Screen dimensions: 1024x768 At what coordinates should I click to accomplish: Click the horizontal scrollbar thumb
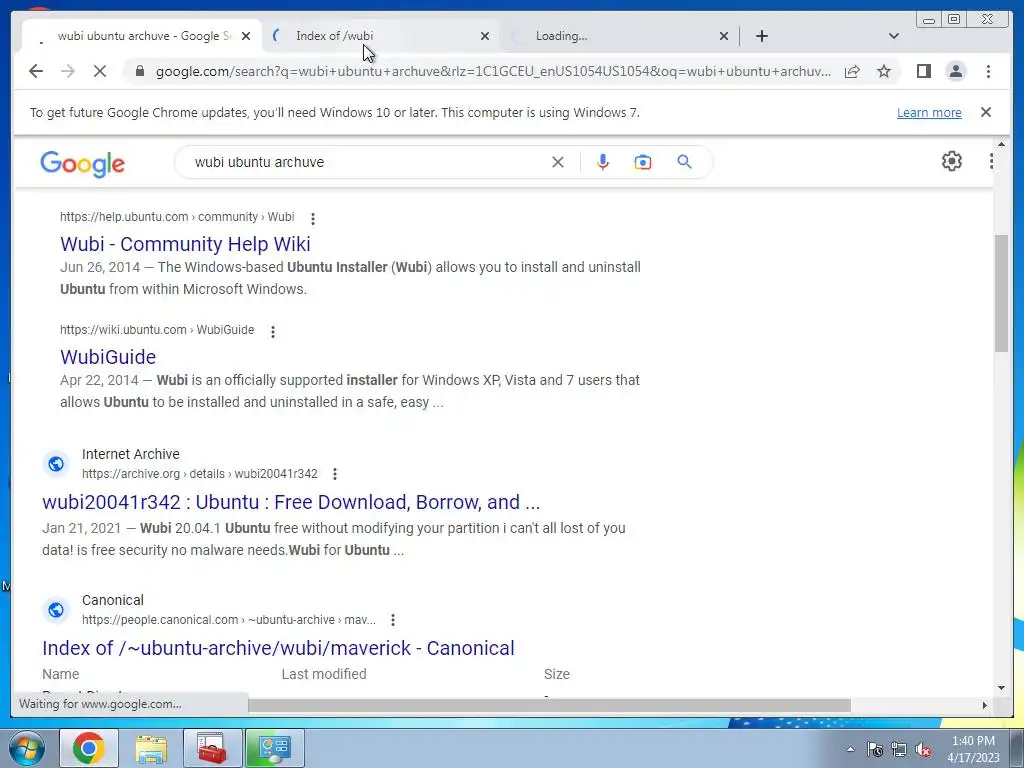[549, 705]
